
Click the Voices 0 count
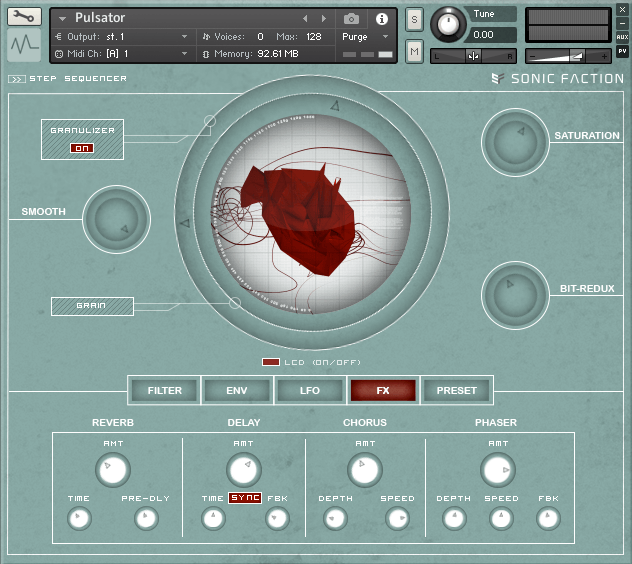tap(260, 37)
